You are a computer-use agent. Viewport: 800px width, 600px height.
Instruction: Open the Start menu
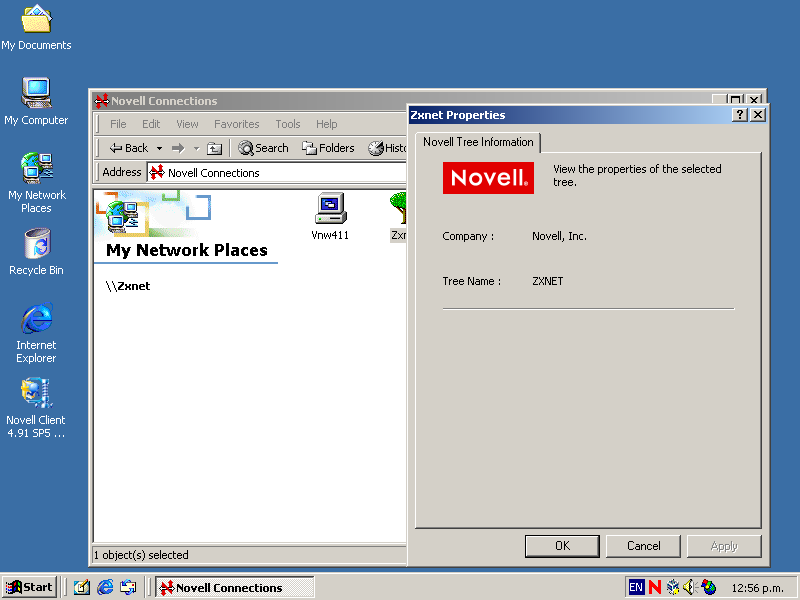tap(29, 587)
